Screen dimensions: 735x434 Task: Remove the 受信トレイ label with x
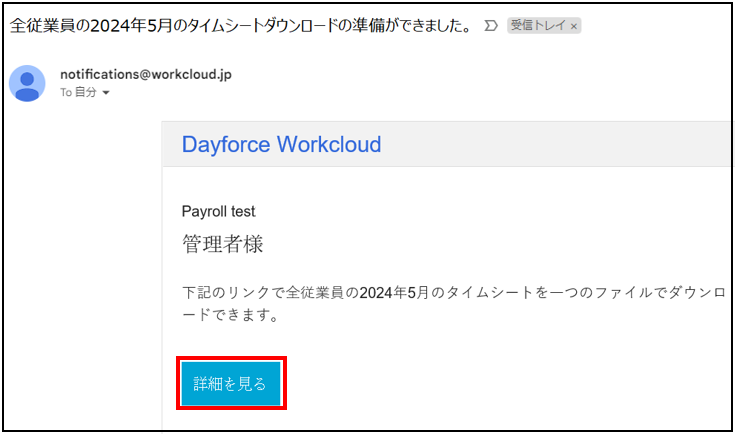click(573, 26)
